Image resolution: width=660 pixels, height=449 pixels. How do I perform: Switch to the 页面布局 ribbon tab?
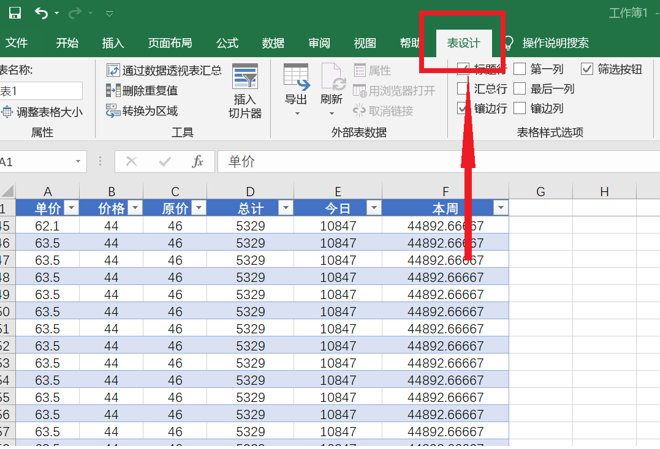[x=170, y=43]
